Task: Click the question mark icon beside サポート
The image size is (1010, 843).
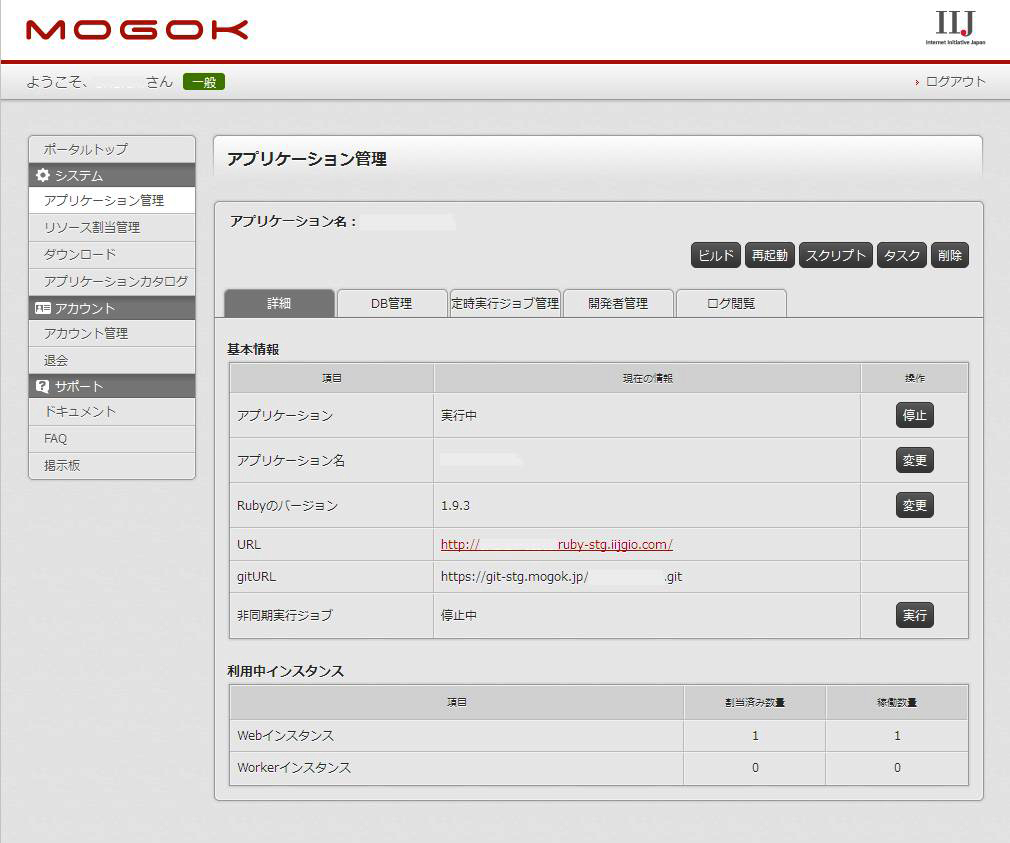Action: pos(43,387)
